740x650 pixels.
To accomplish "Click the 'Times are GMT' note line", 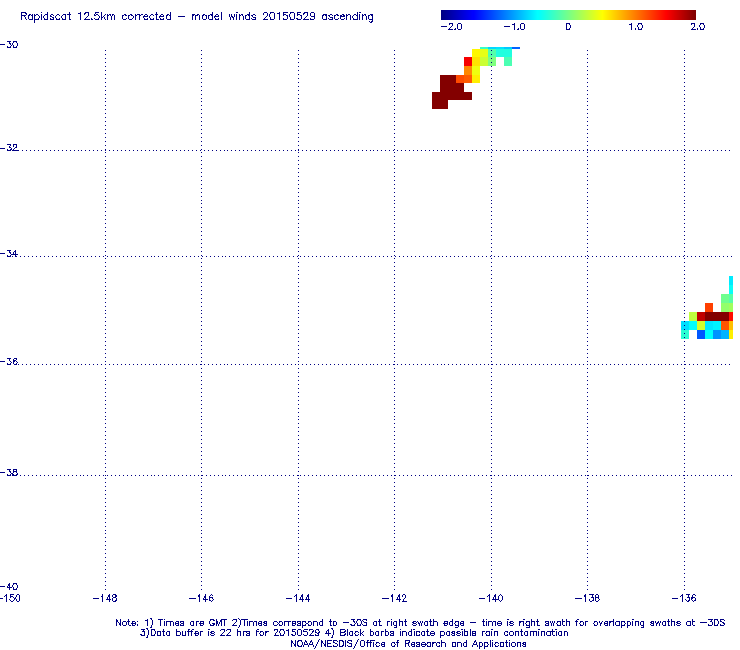I will pos(420,623).
